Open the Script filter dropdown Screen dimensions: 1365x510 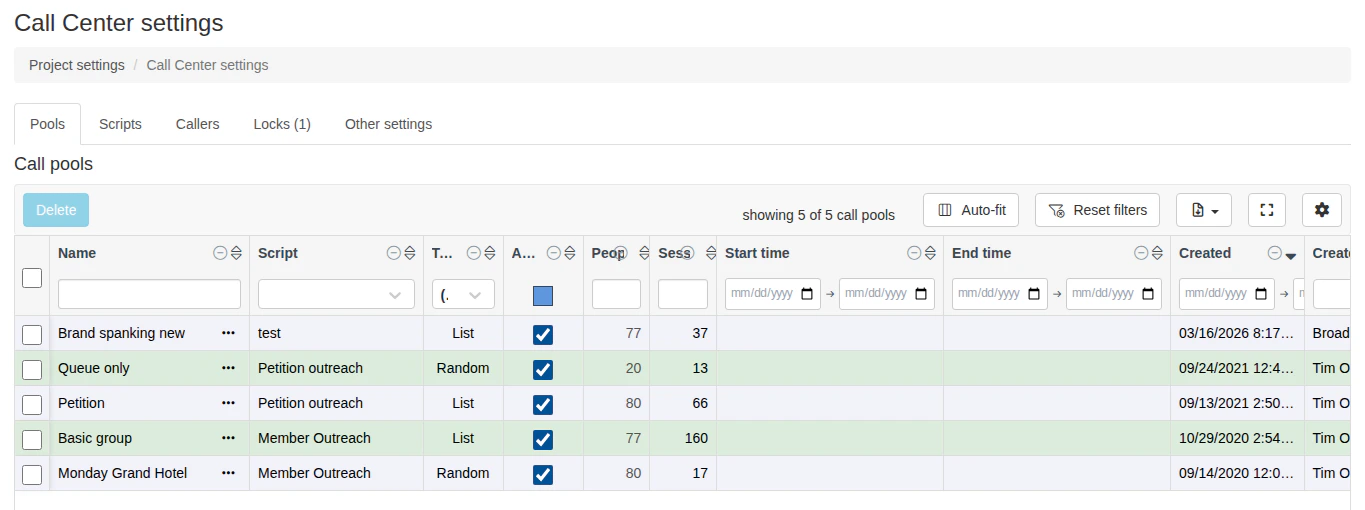click(336, 294)
